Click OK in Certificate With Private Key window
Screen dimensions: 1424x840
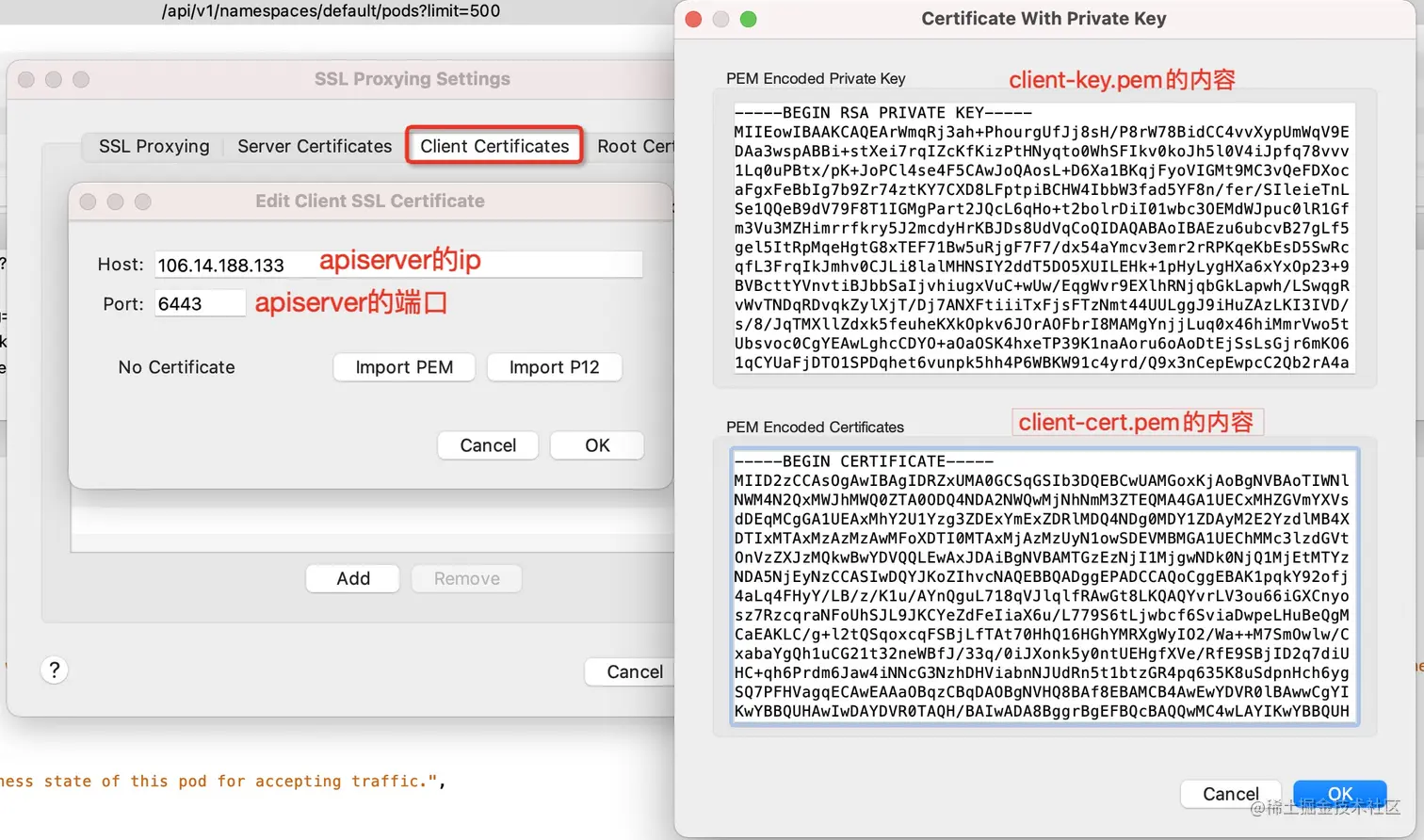[x=1339, y=793]
